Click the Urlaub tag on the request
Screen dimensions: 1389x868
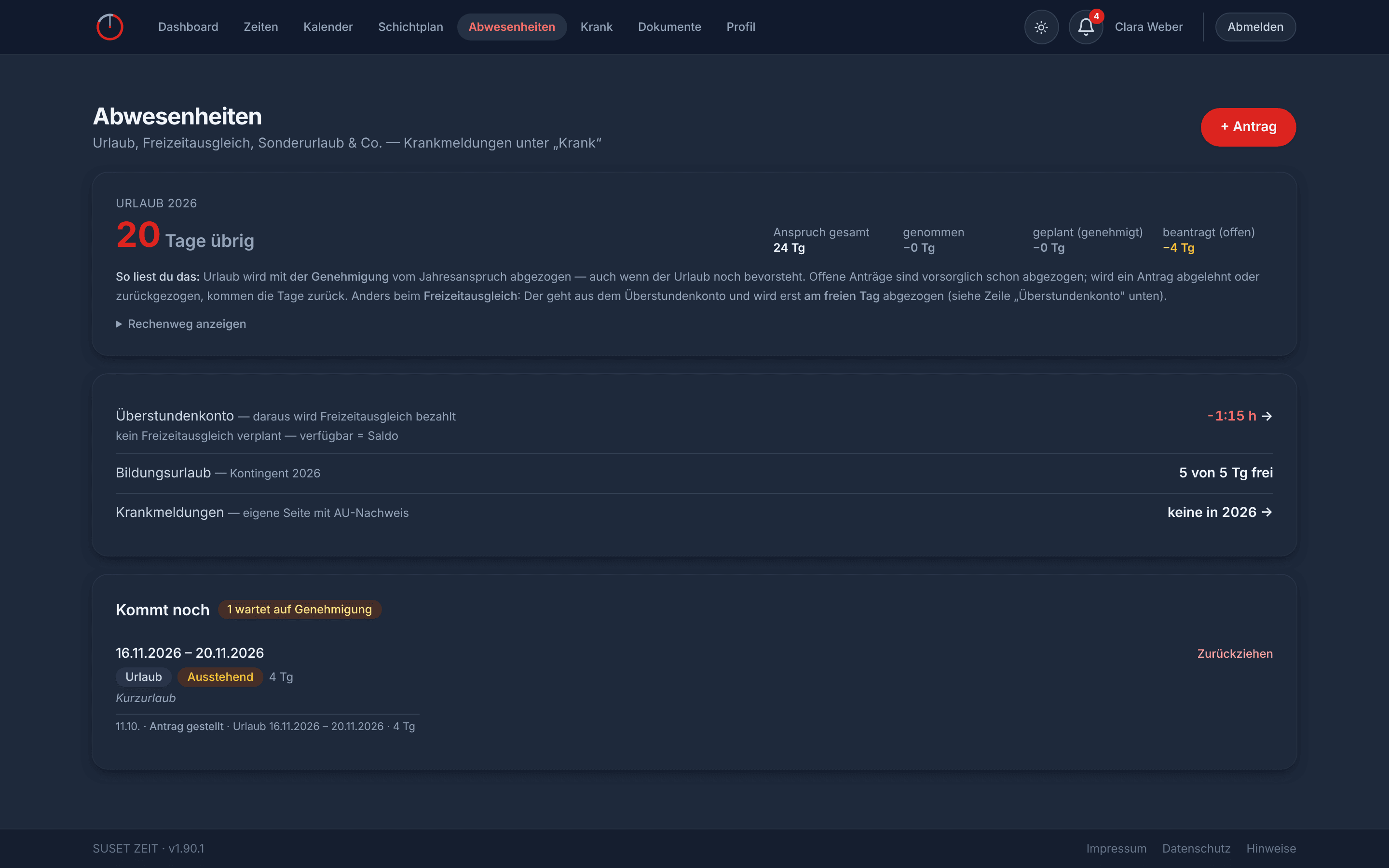(144, 677)
